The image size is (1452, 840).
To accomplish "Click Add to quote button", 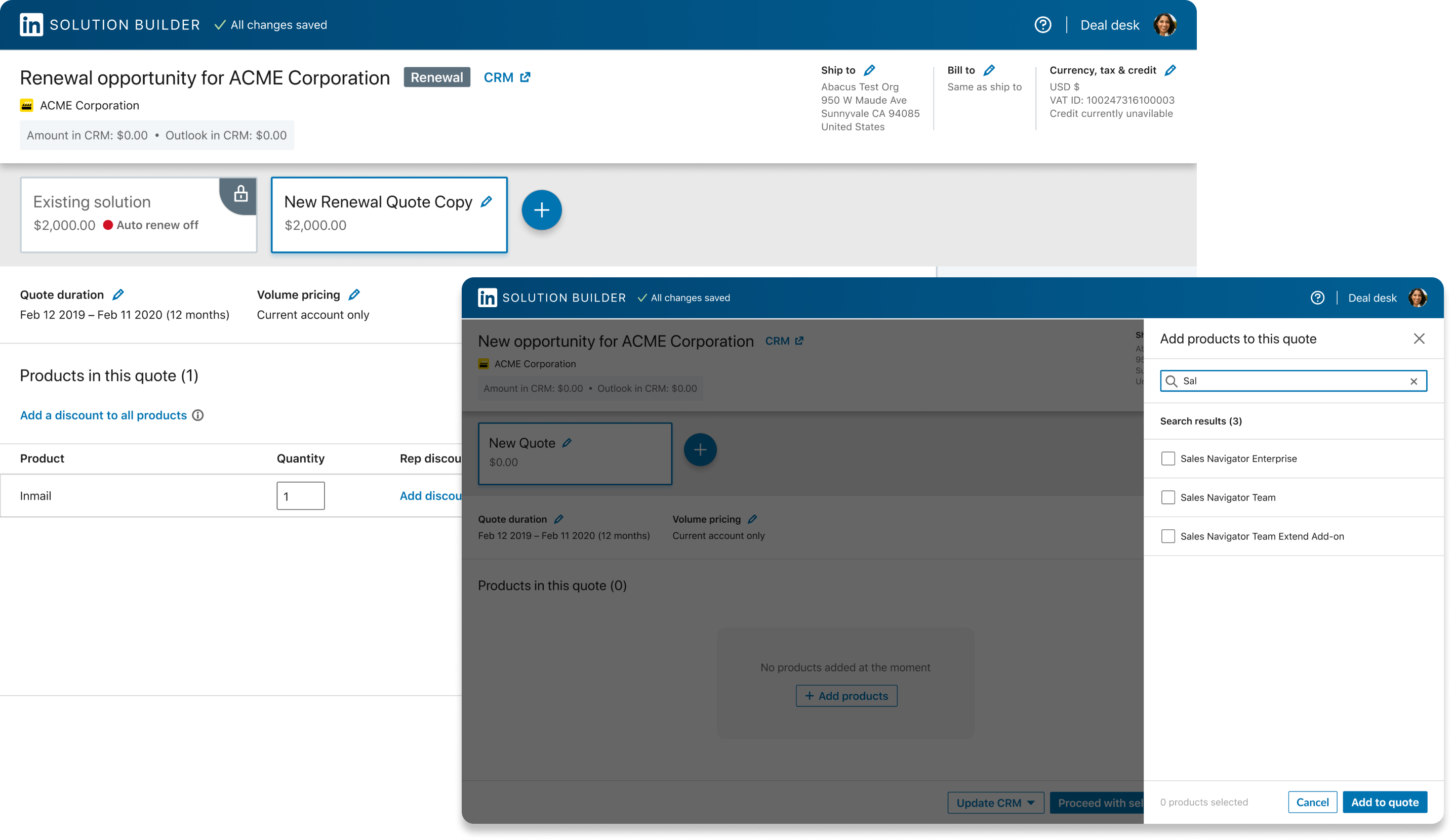I will [x=1384, y=802].
